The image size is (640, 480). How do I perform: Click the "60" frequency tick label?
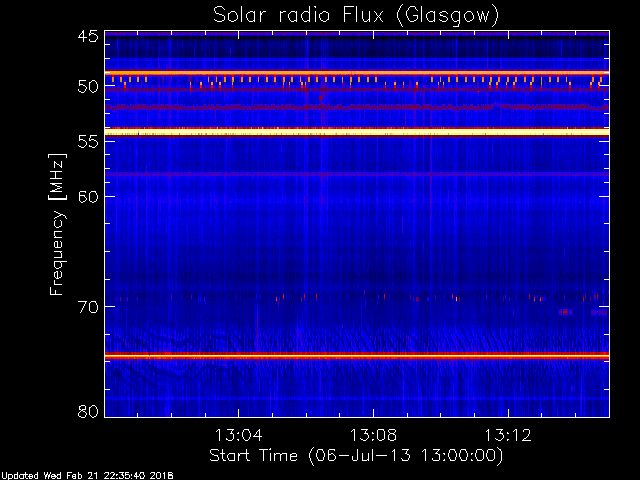88,196
